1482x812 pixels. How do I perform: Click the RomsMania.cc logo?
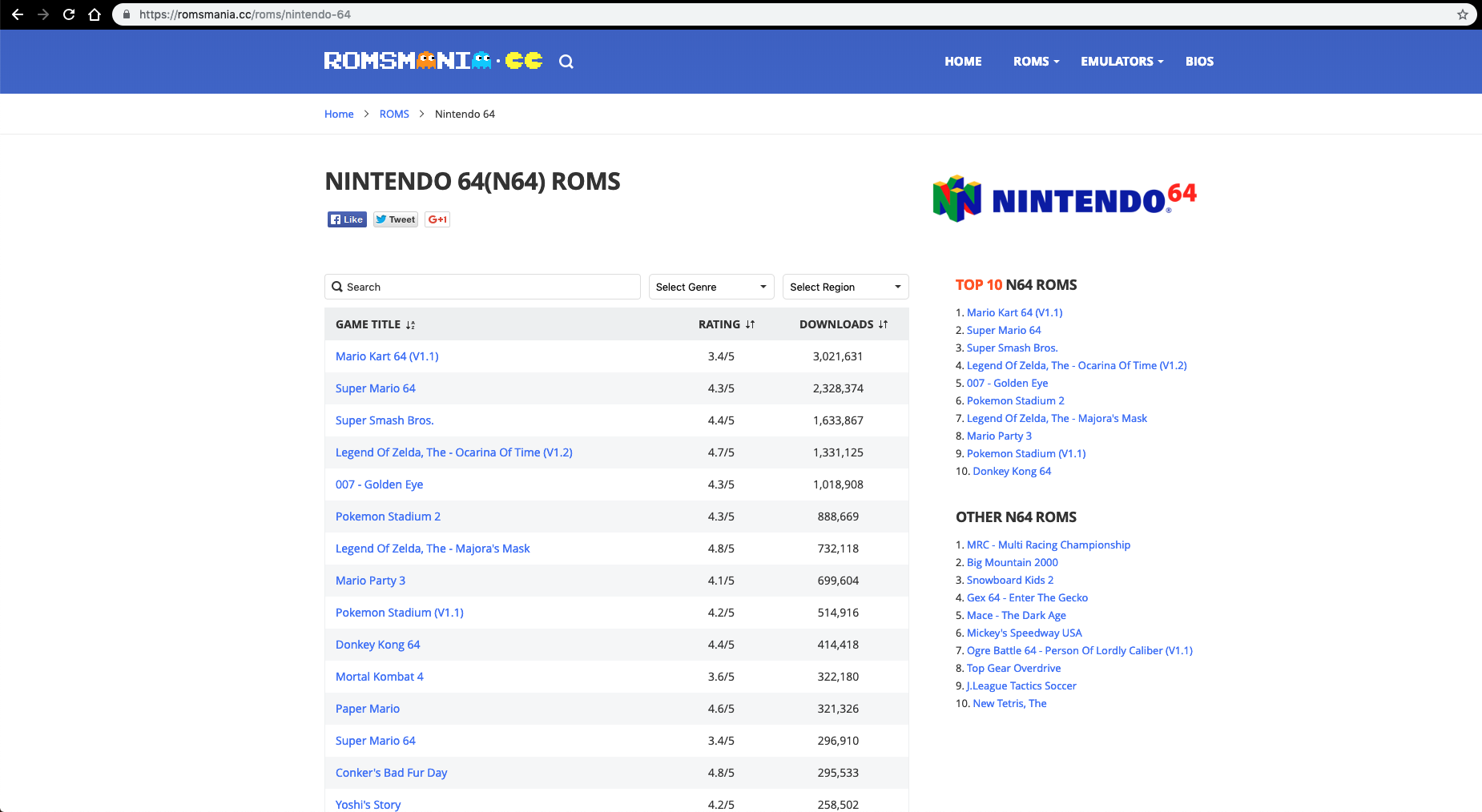[x=433, y=61]
